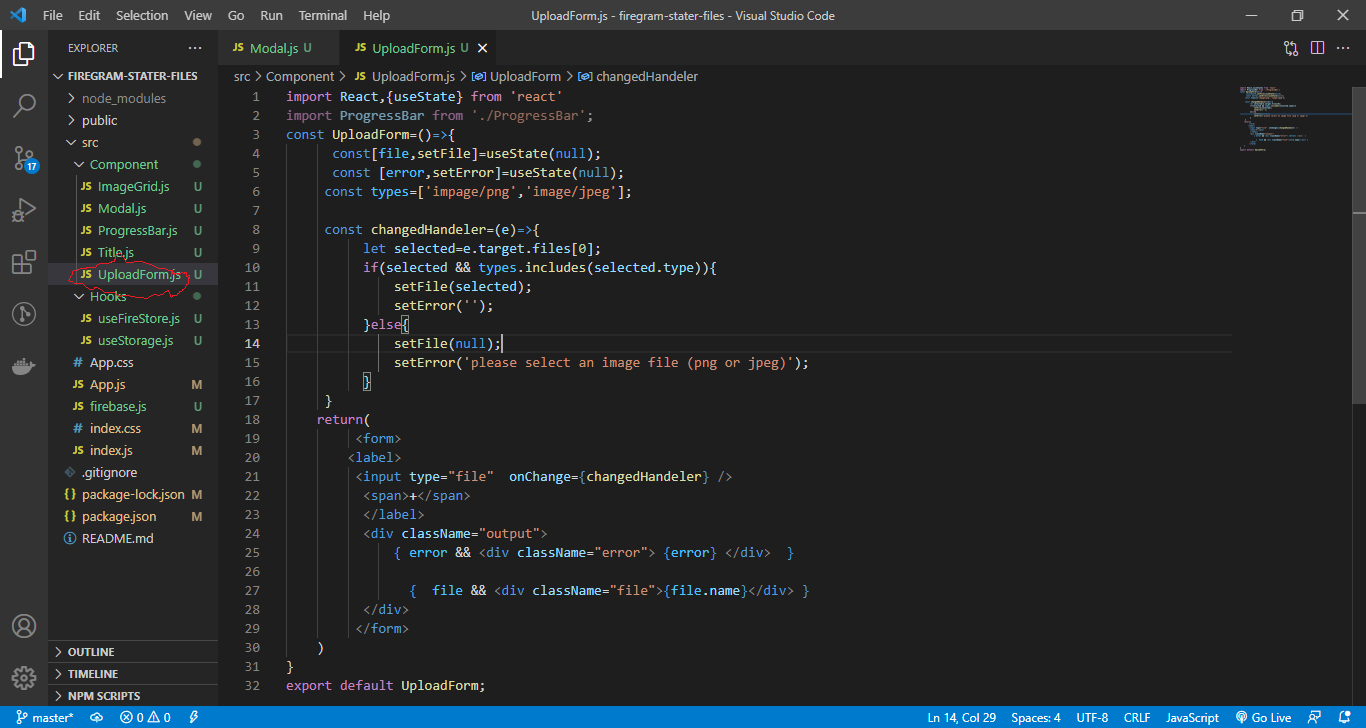
Task: Open the Go menu
Action: tap(236, 16)
